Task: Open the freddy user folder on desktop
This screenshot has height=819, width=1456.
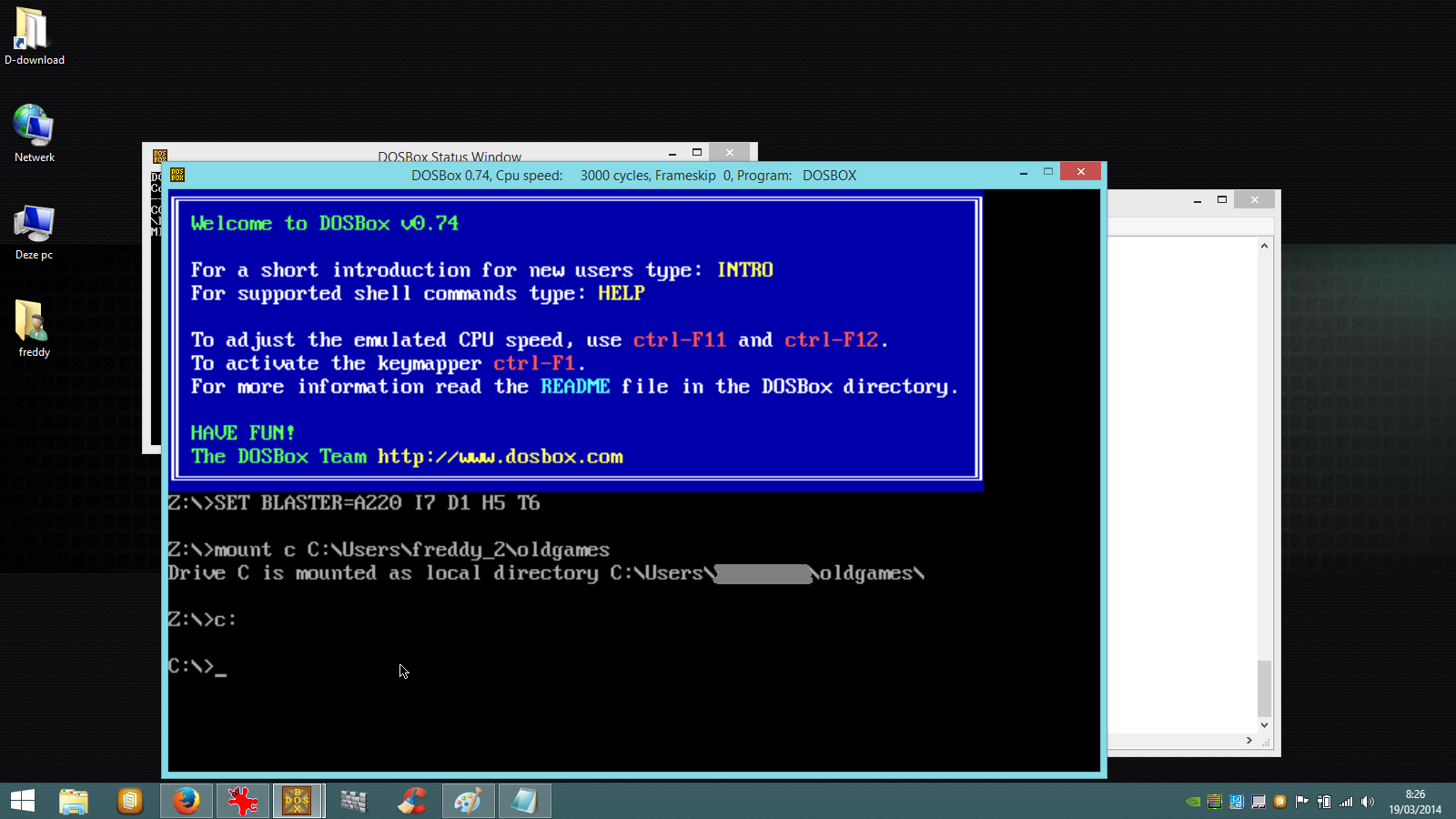Action: click(x=34, y=329)
